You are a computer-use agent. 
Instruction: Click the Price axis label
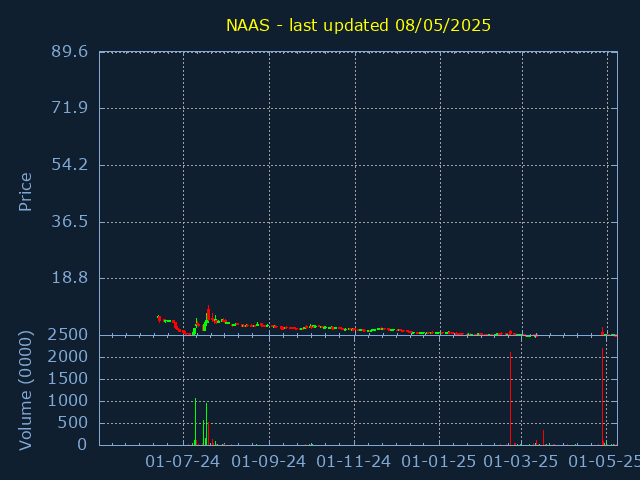tap(25, 192)
